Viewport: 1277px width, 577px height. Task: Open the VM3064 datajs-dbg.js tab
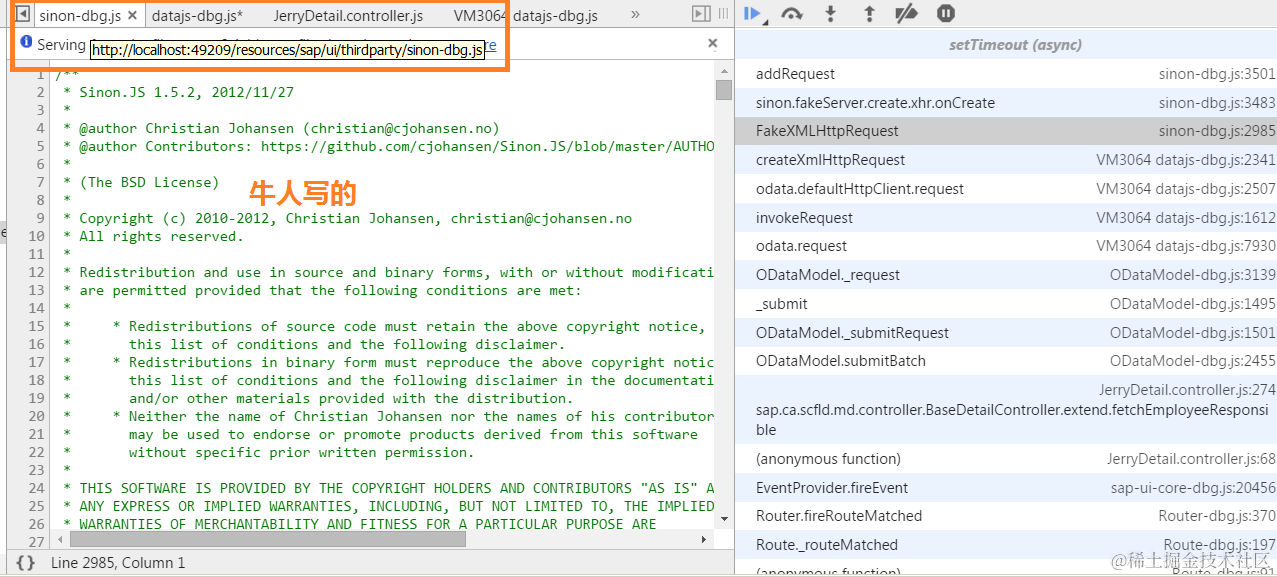pyautogui.click(x=526, y=16)
